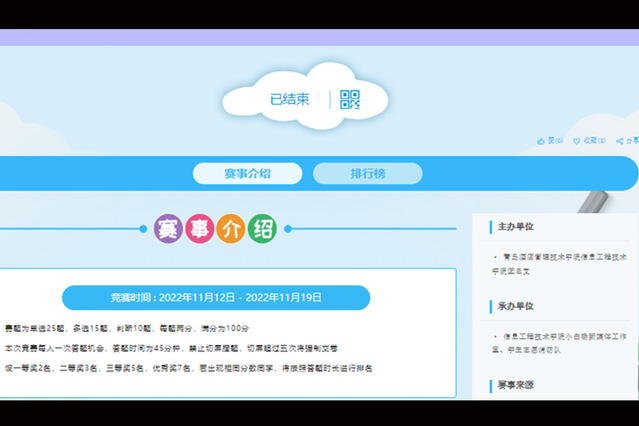Click the green 绍 circle badge
Screen dimensions: 639x426
click(x=262, y=229)
